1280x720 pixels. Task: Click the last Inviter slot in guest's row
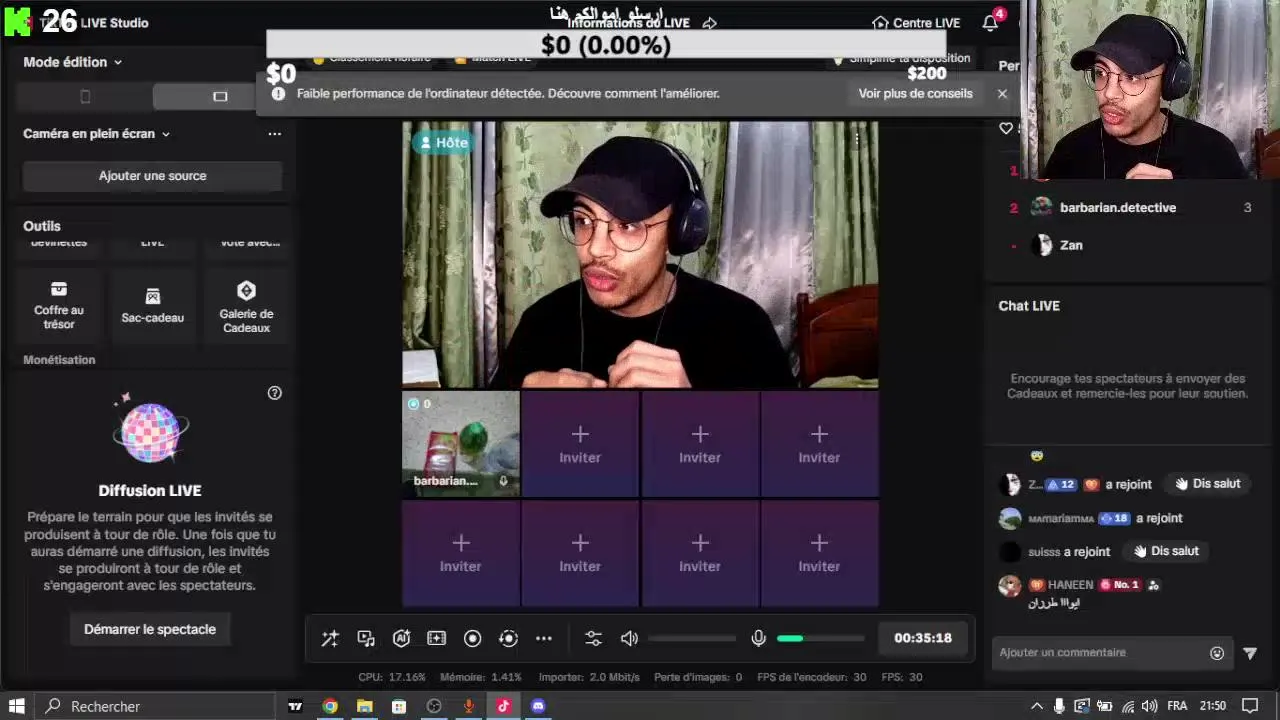819,444
